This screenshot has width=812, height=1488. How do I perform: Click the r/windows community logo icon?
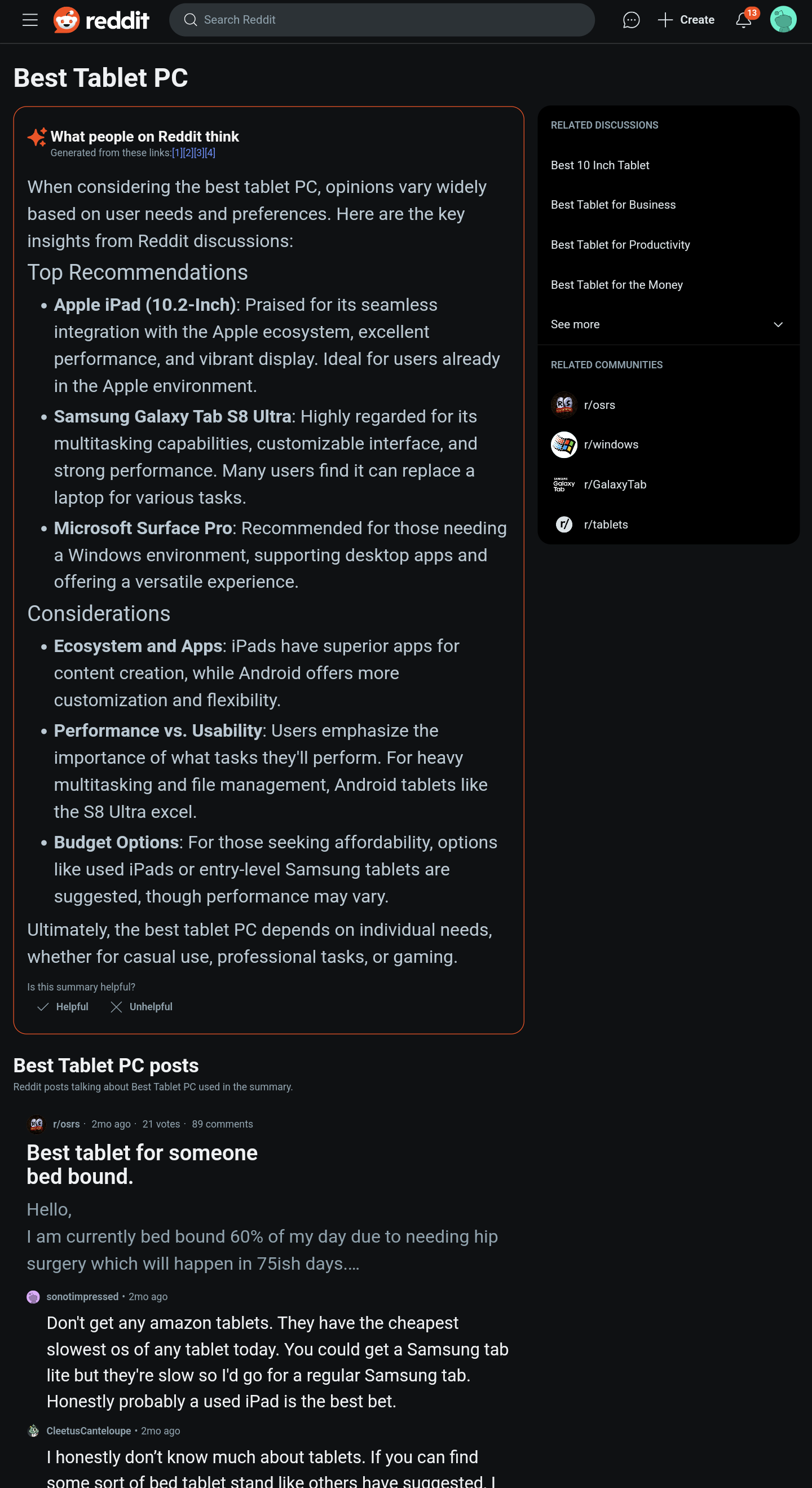[x=564, y=445]
